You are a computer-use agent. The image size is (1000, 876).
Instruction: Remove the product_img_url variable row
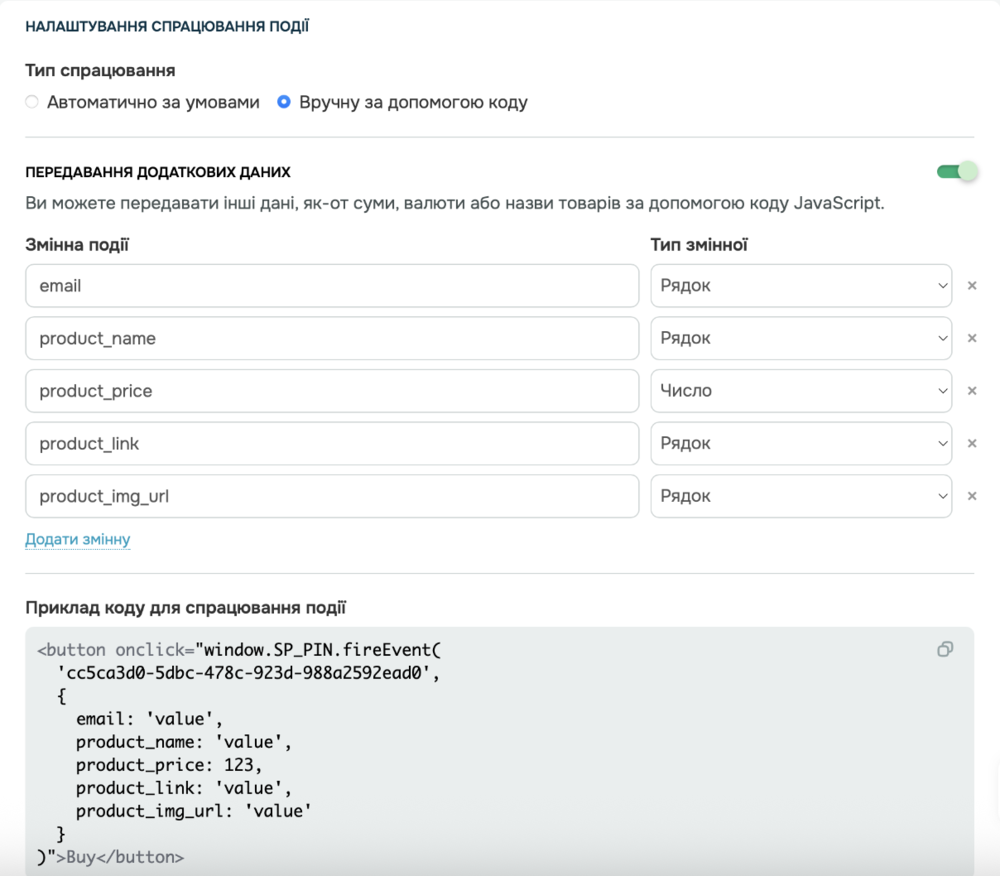coord(971,496)
